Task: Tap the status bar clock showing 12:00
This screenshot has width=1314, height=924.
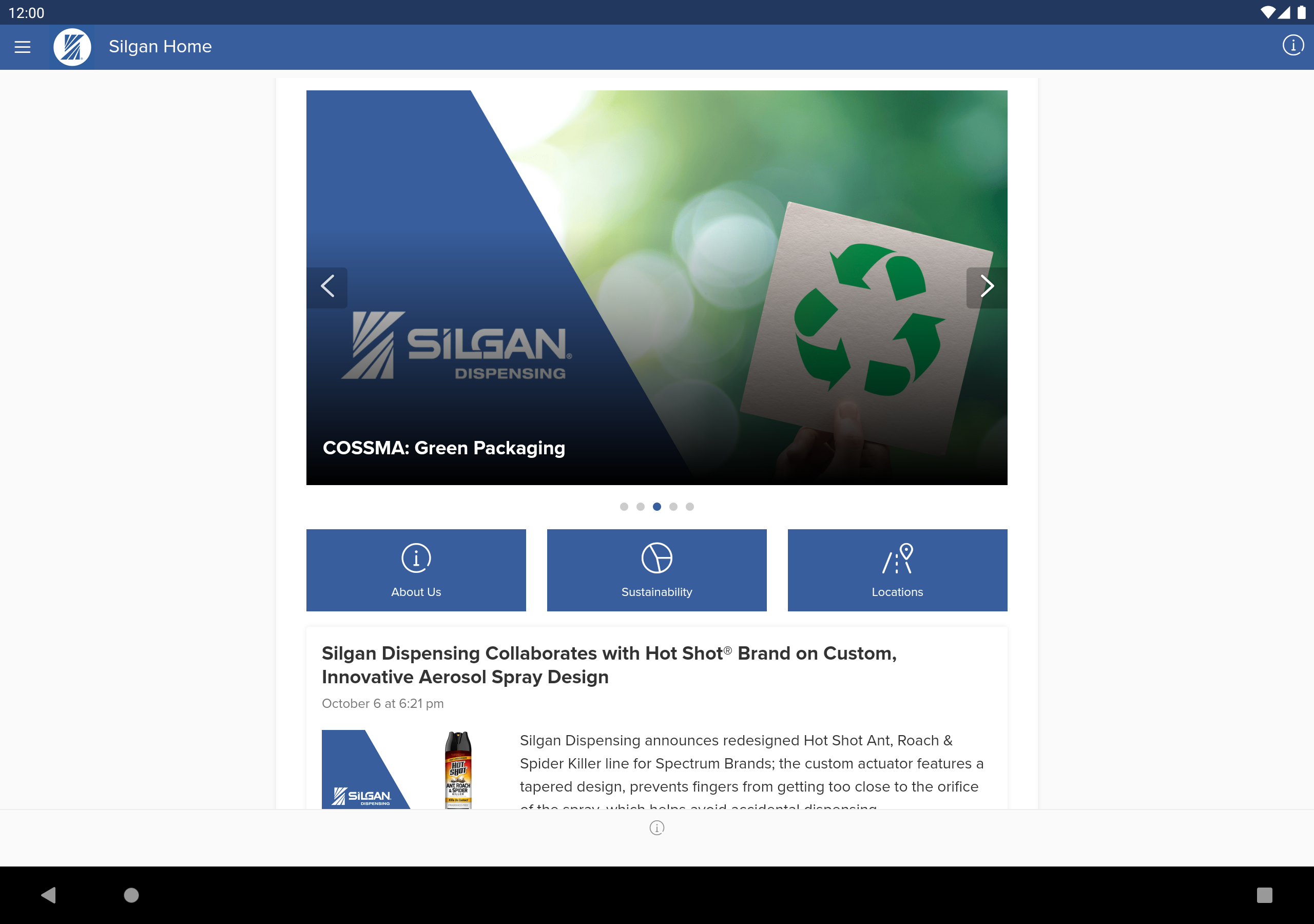Action: [26, 13]
